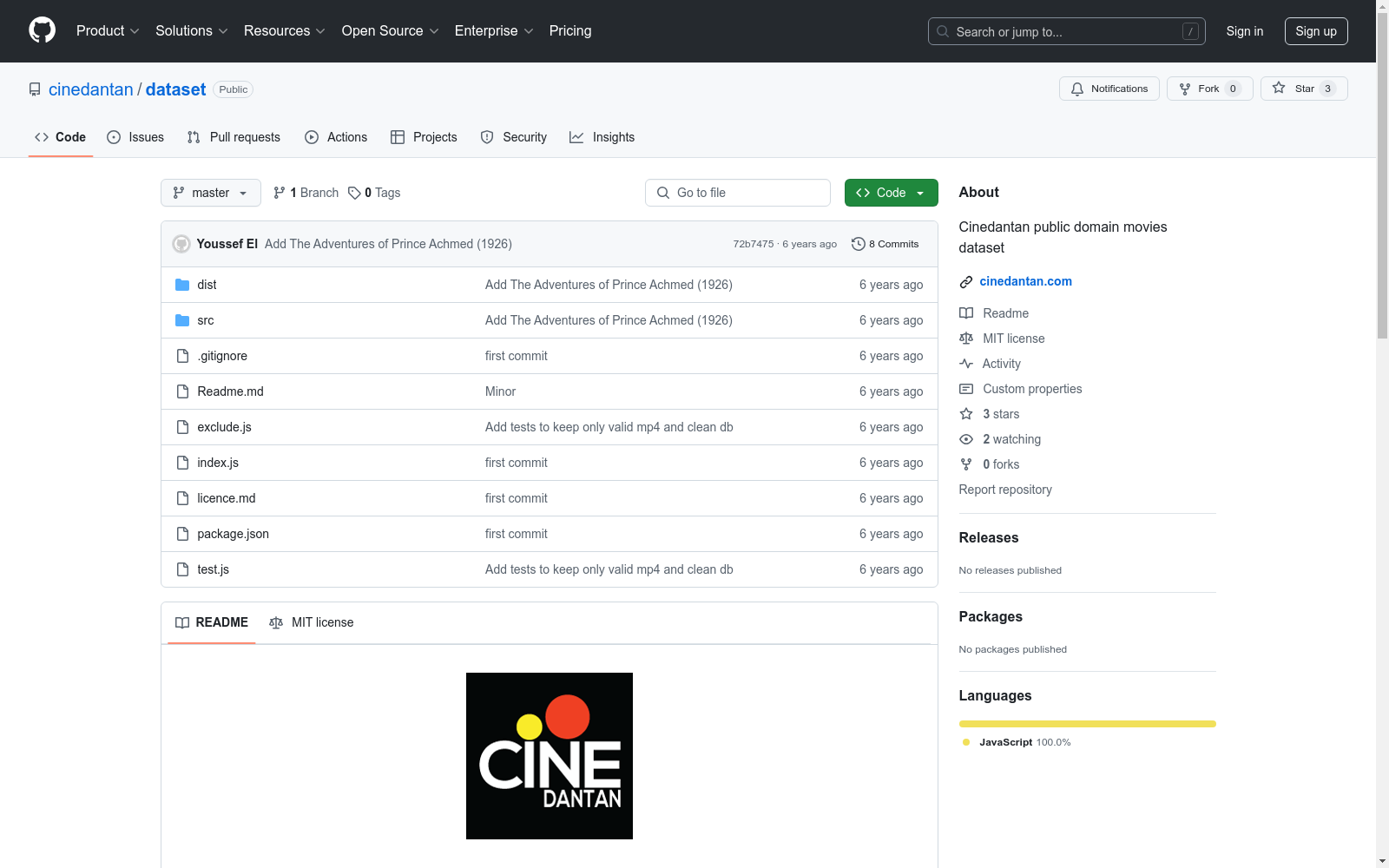Screen dimensions: 1389x868
Task: Expand the green Code dropdown button
Action: [891, 193]
